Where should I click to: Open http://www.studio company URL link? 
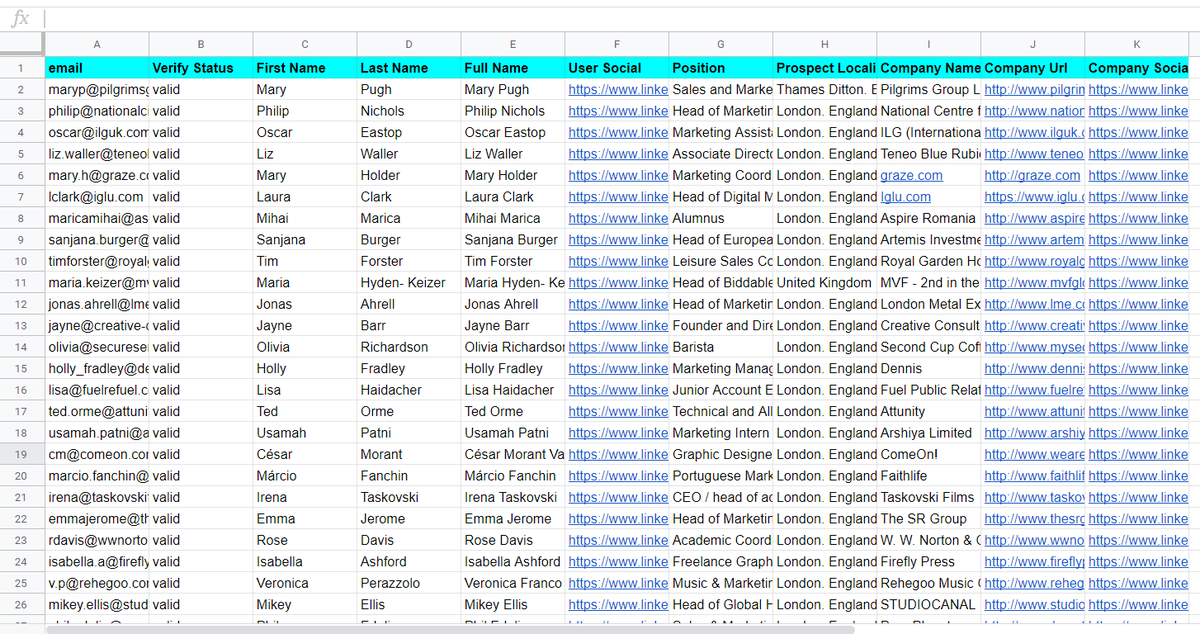pyautogui.click(x=1034, y=605)
